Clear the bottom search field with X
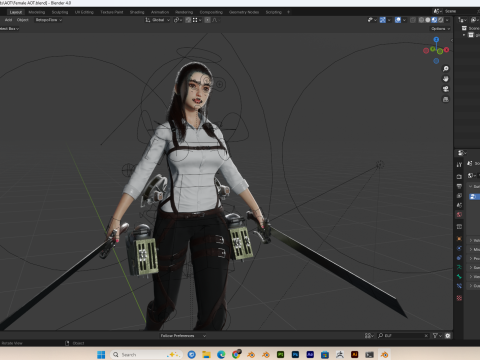 click(x=426, y=336)
